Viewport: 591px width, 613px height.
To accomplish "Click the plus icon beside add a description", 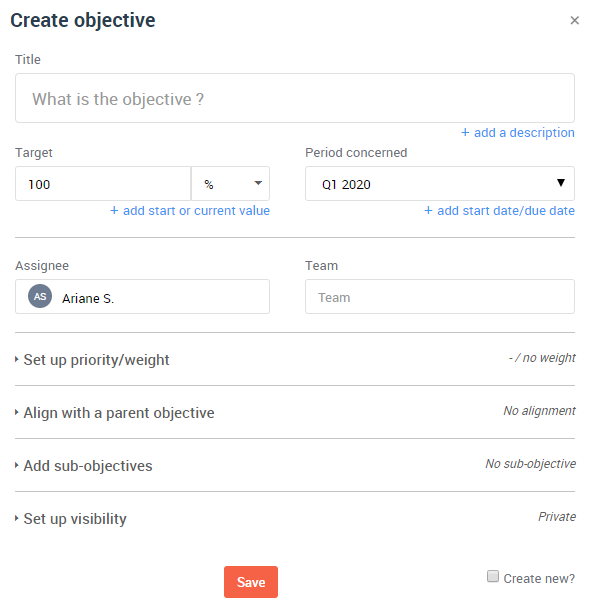I will (x=465, y=133).
